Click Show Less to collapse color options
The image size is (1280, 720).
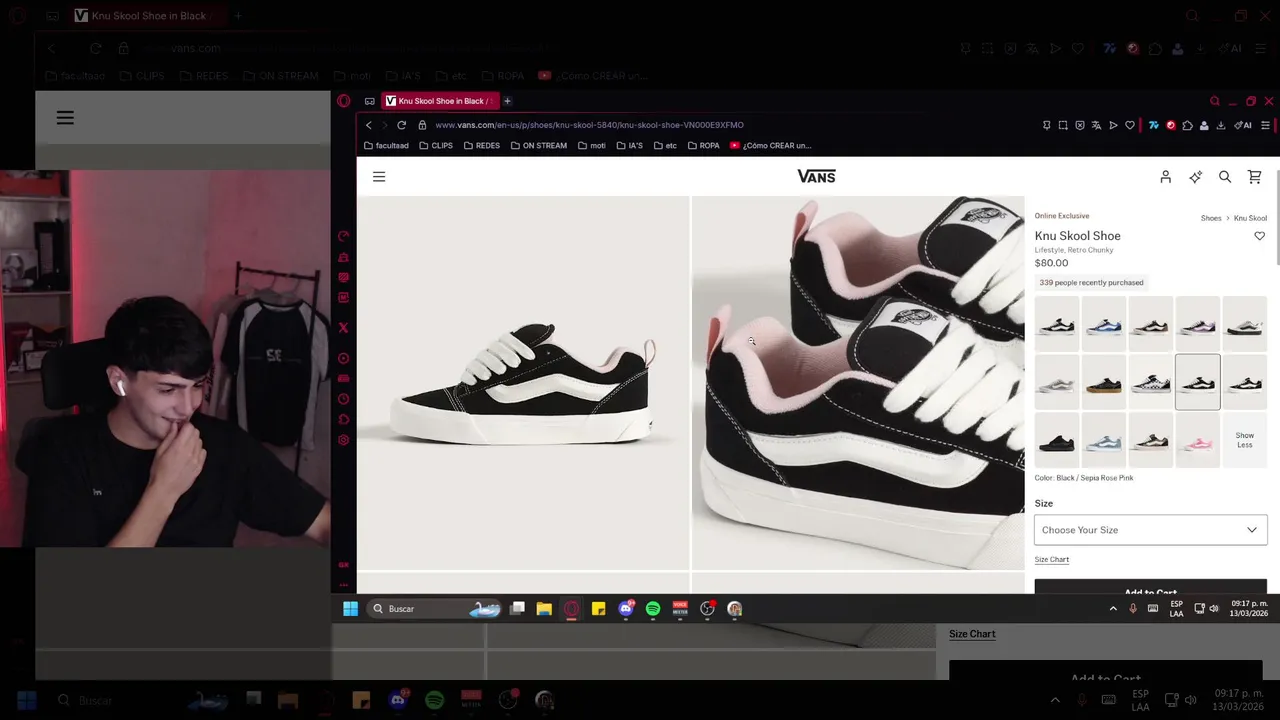click(x=1244, y=440)
